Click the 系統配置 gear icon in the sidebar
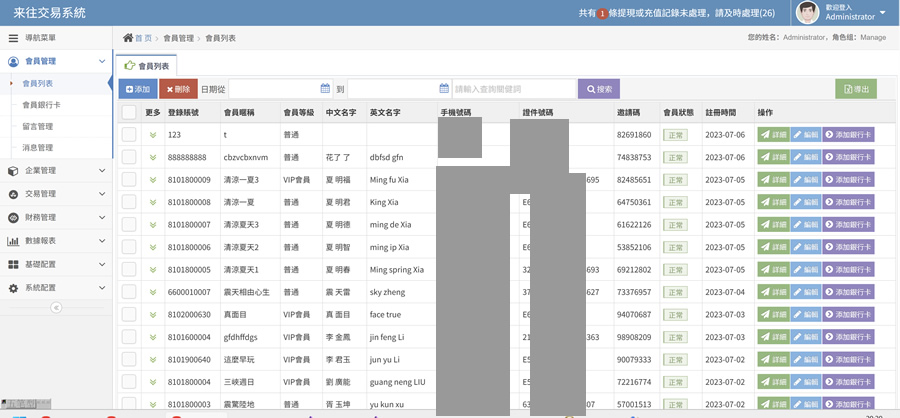The width and height of the screenshot is (900, 418). [x=13, y=287]
